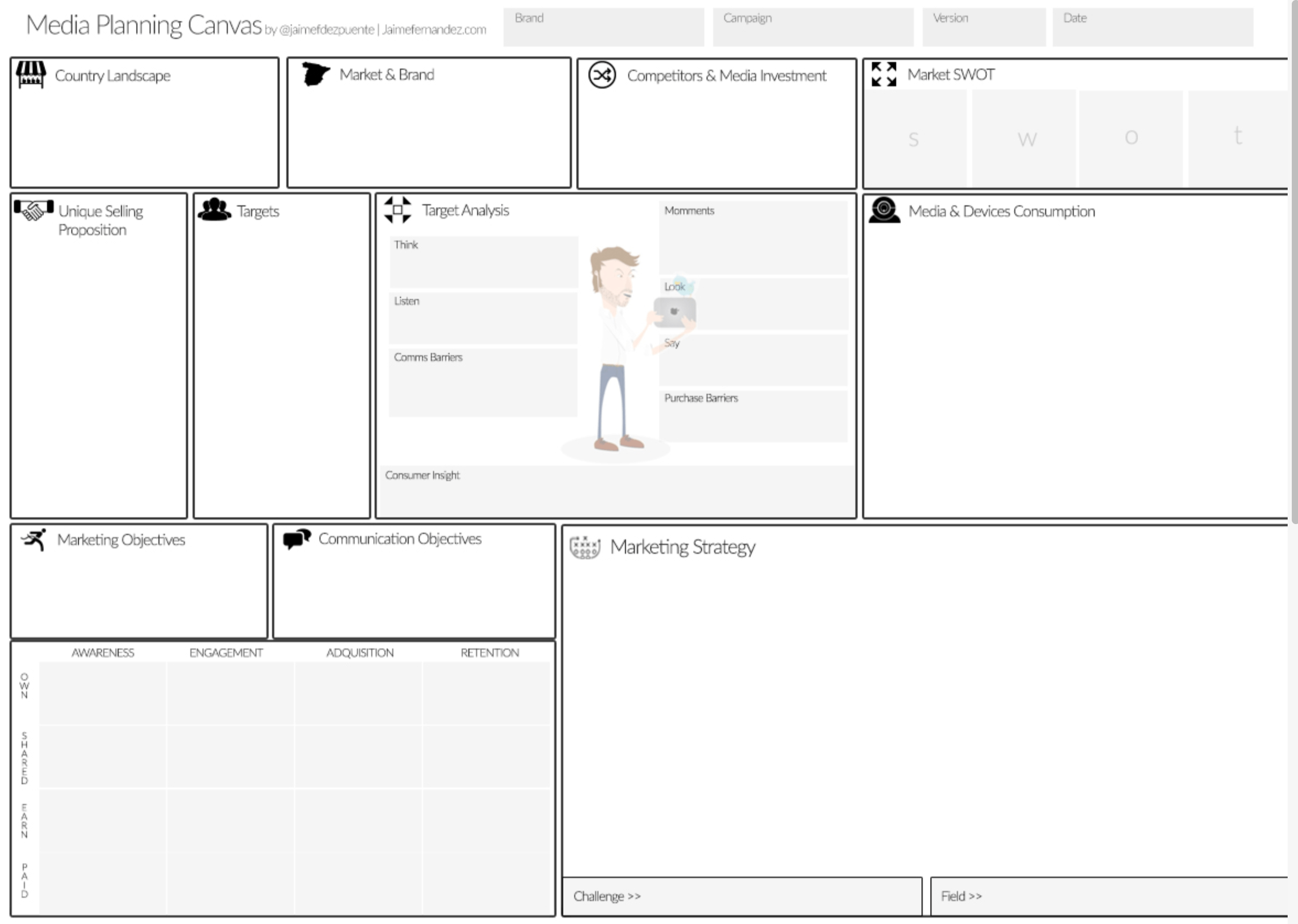Click the crosshair arrows icon for Target Analysis
Viewport: 1298px width, 924px height.
(x=397, y=210)
